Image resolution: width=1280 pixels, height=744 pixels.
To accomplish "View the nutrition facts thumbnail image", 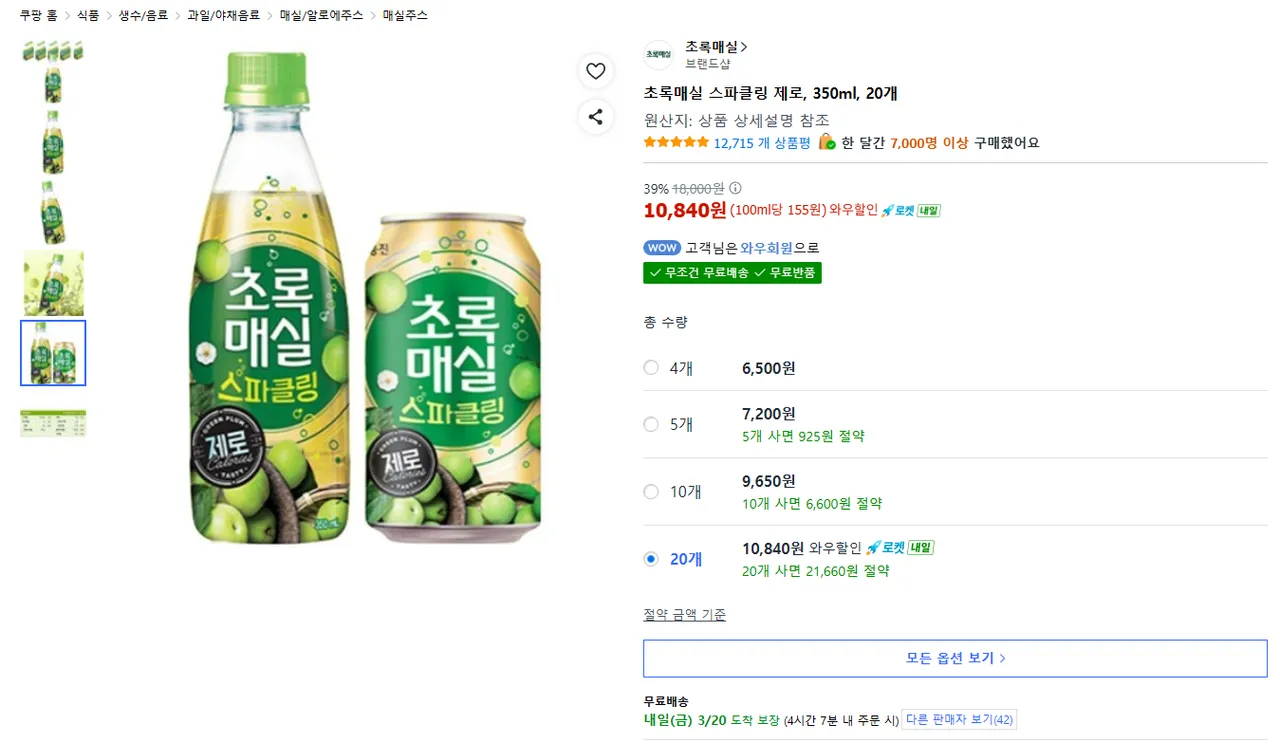I will [x=53, y=422].
